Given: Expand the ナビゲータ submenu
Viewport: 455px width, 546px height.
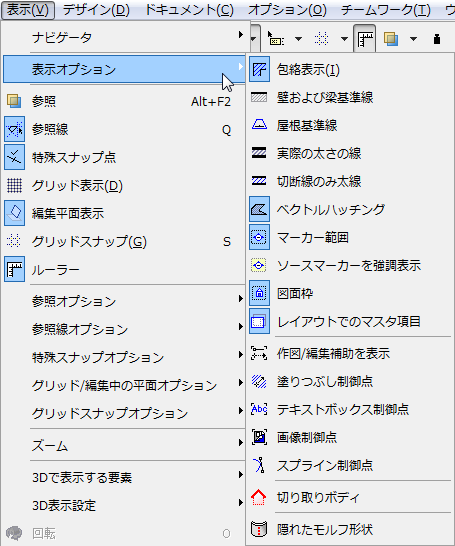Looking at the screenshot, I should coord(125,37).
